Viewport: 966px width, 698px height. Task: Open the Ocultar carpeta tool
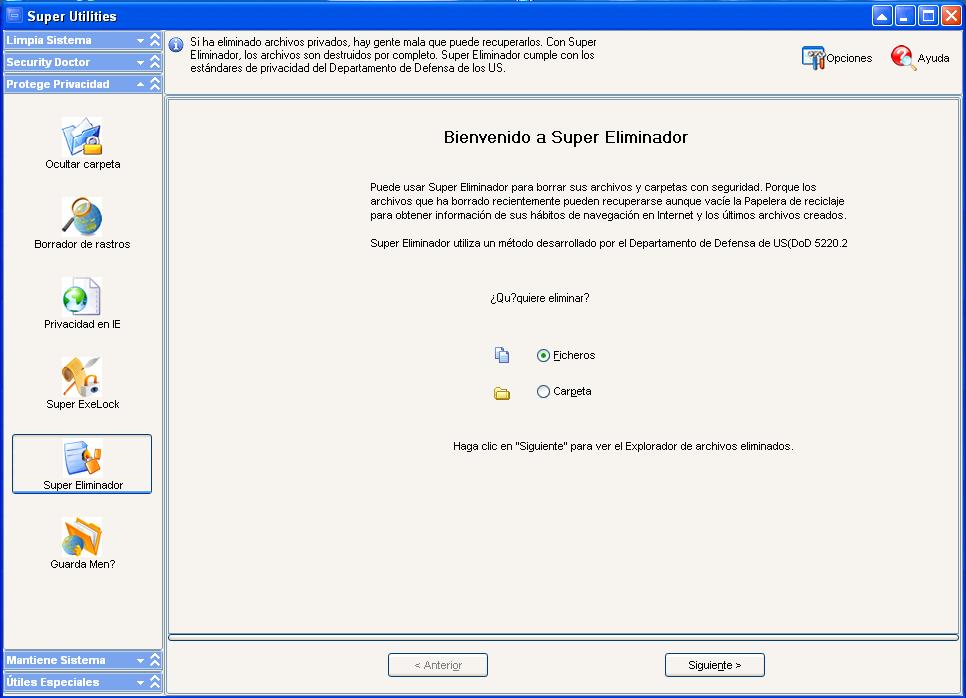[83, 144]
